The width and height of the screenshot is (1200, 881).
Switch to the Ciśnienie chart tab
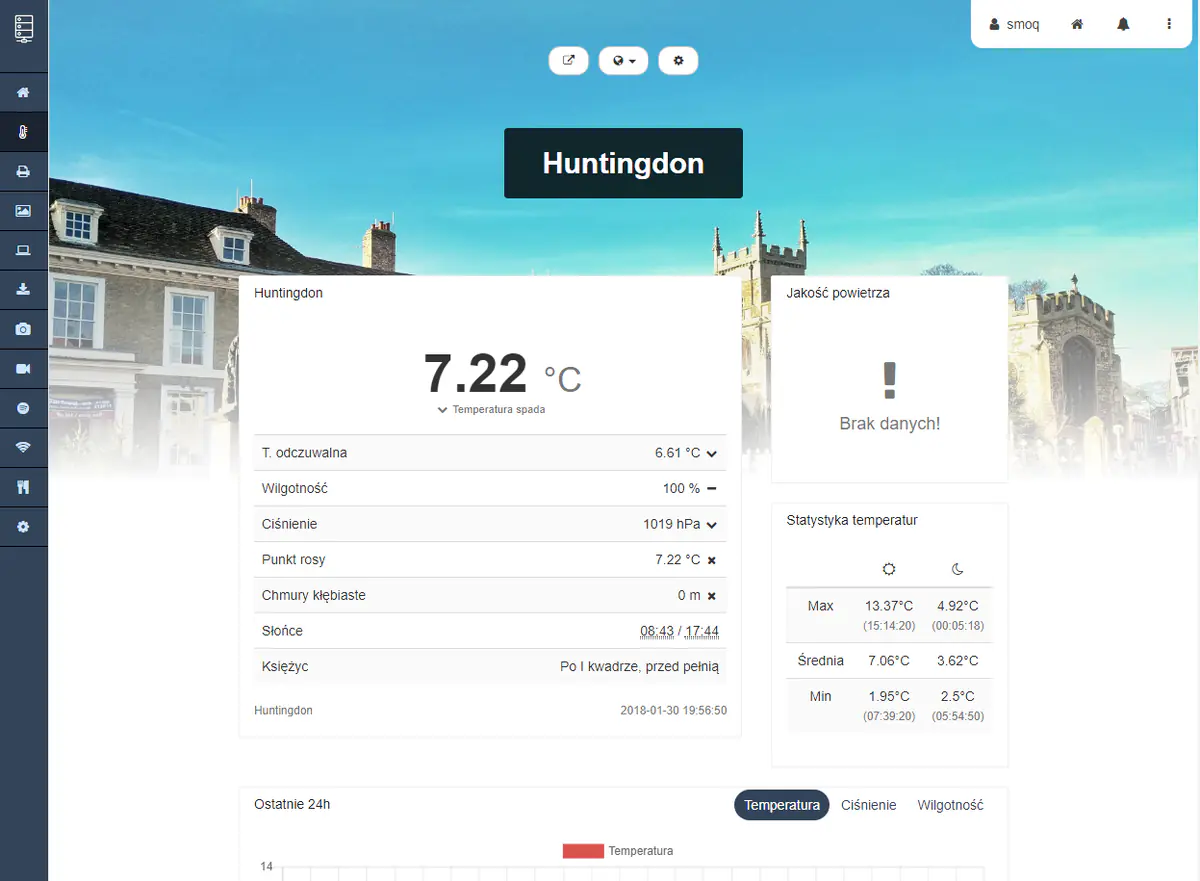[868, 805]
